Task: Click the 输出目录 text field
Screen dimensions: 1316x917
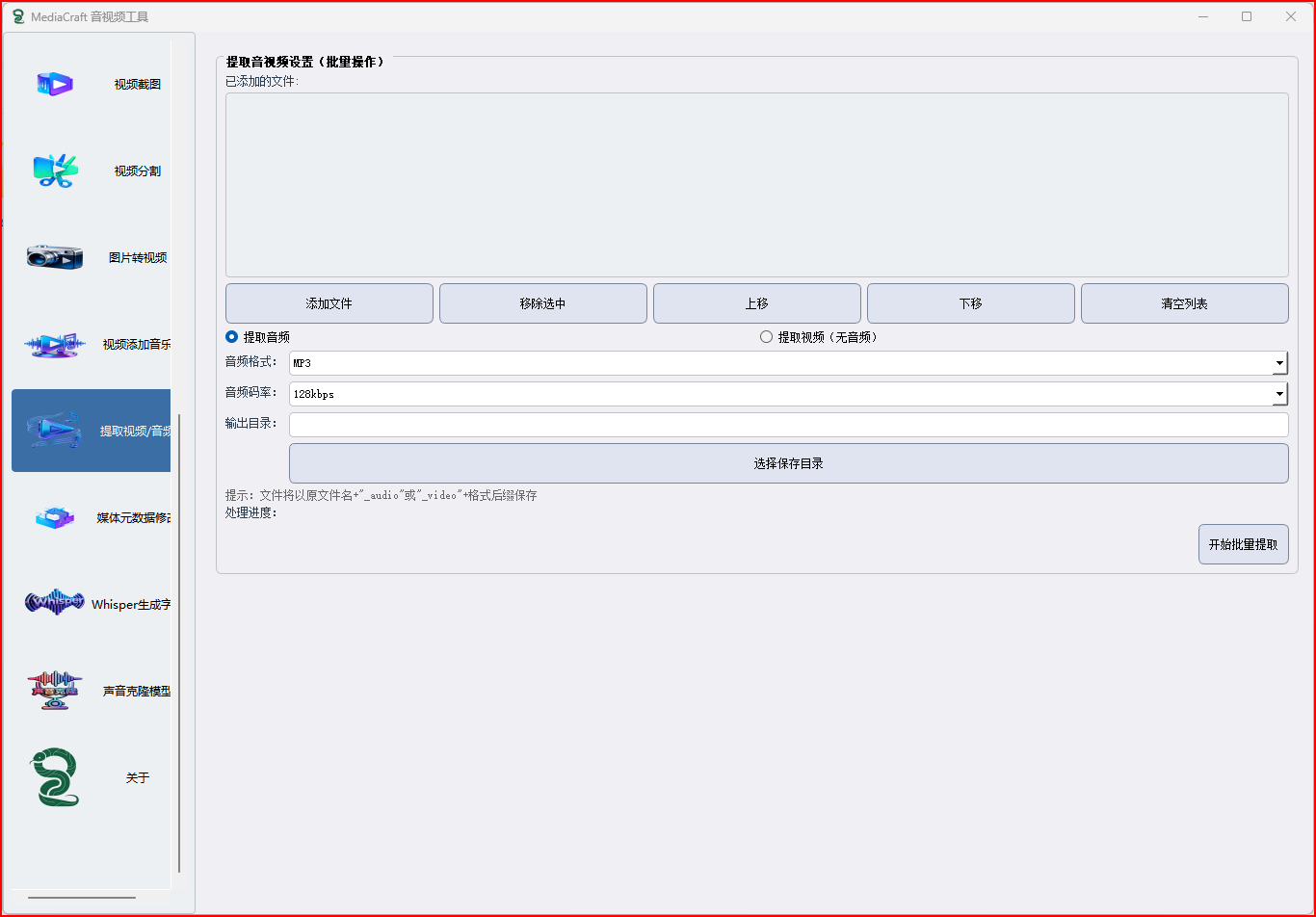Action: tap(788, 425)
